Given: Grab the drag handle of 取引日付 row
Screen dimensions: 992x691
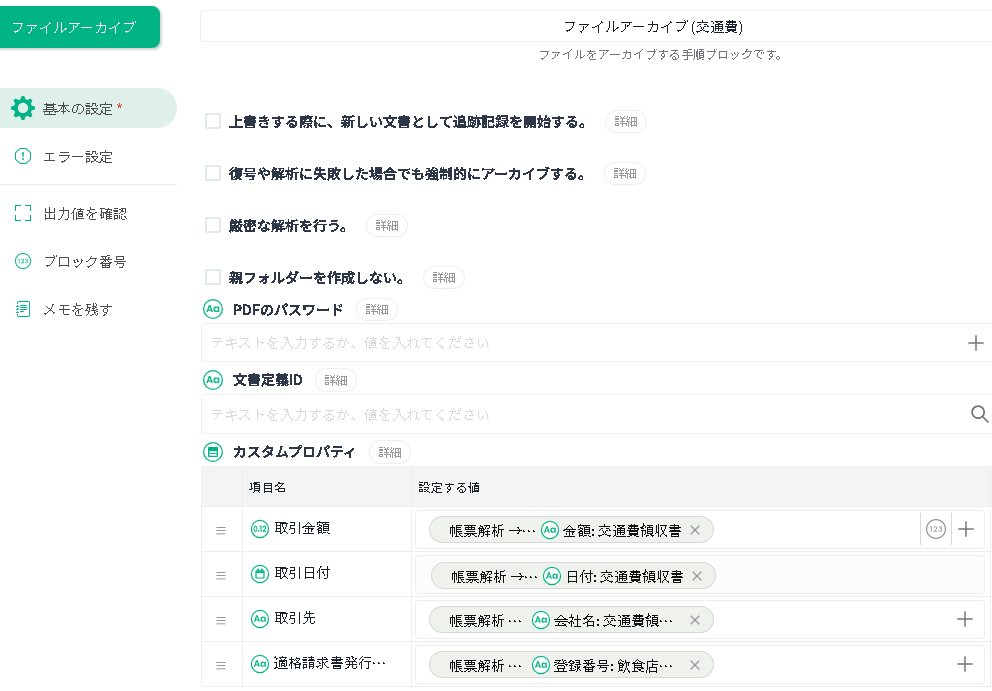Looking at the screenshot, I should click(221, 575).
